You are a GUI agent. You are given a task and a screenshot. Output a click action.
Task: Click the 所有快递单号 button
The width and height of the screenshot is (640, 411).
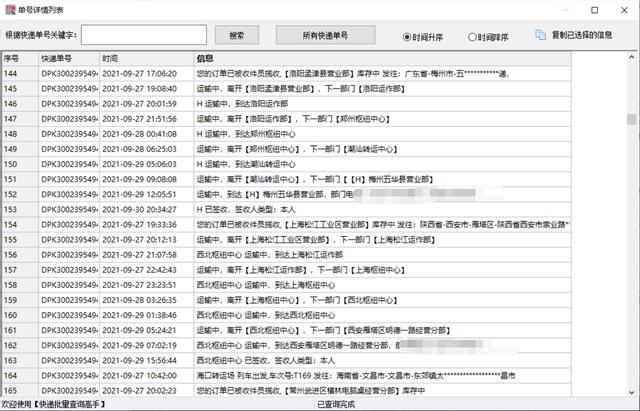(325, 35)
